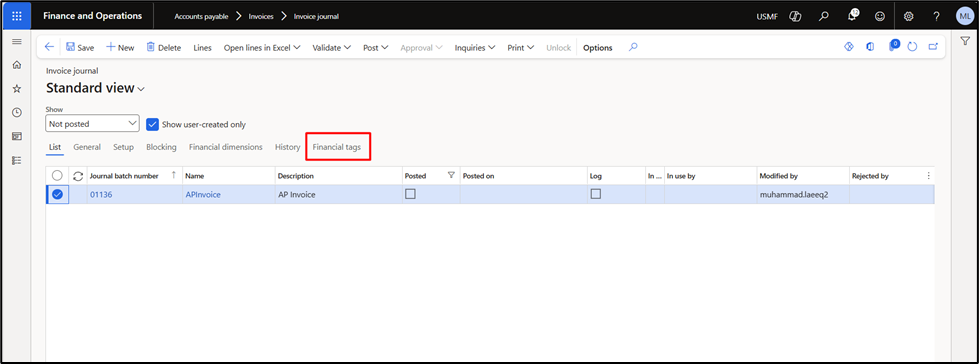The image size is (979, 364).
Task: Click the Save button
Action: 80,47
